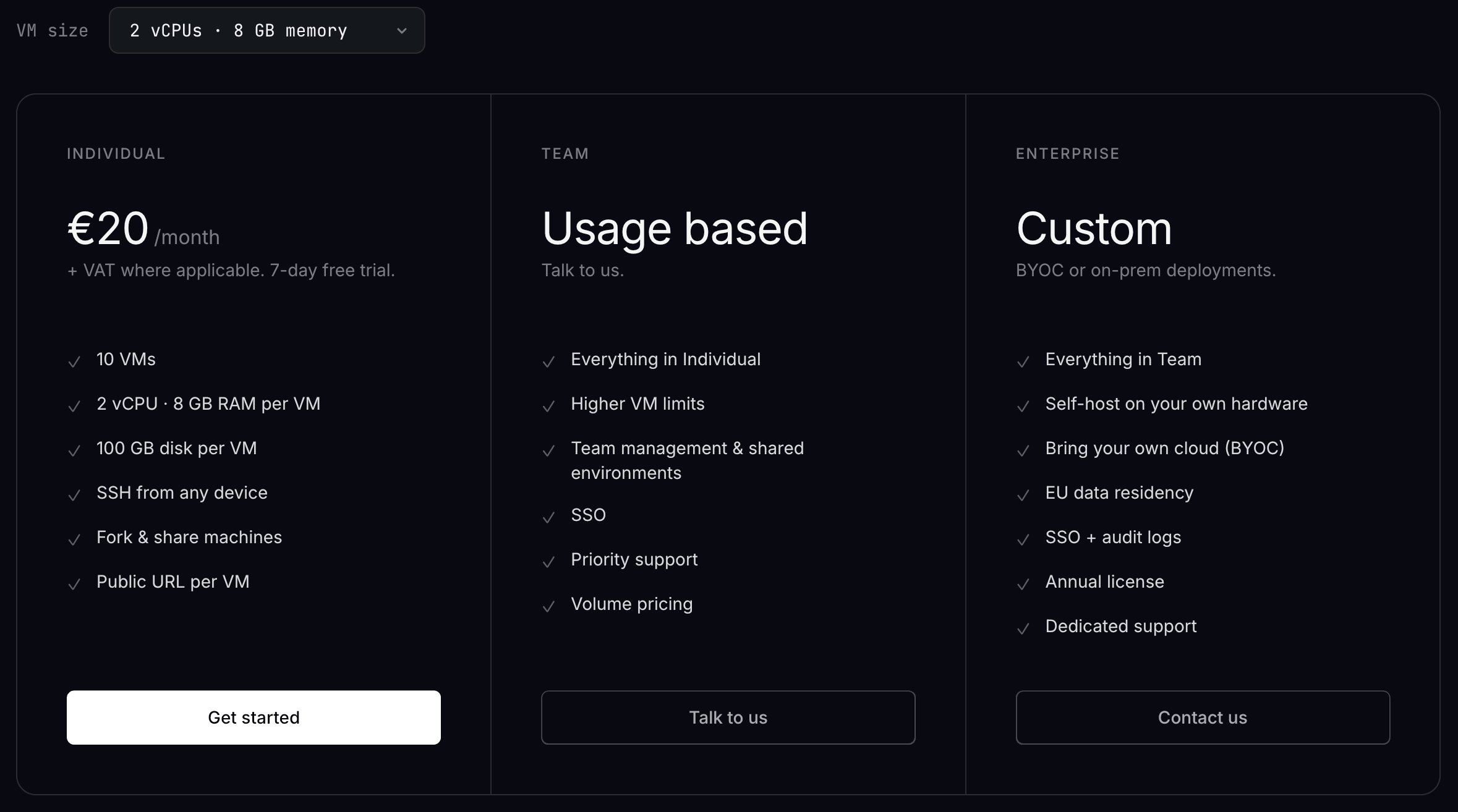Click checkmark next to Priority support
1458x812 pixels.
pos(548,562)
